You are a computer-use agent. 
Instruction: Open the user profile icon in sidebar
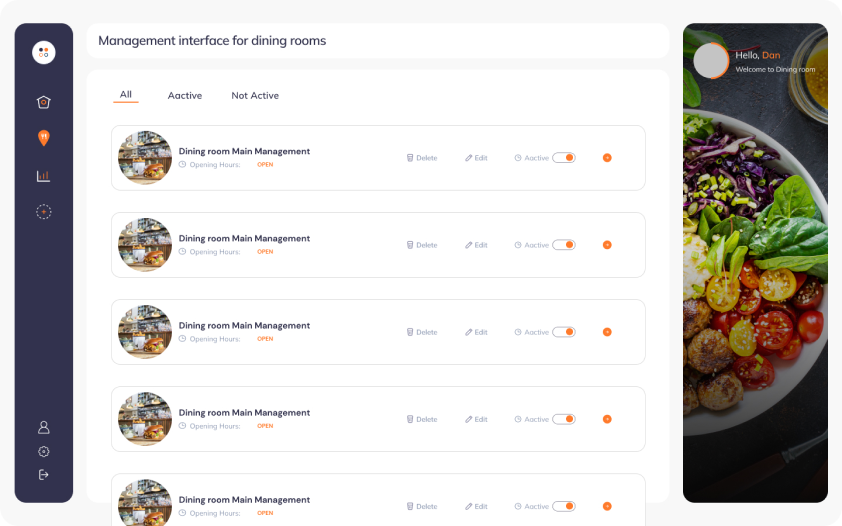tap(43, 427)
